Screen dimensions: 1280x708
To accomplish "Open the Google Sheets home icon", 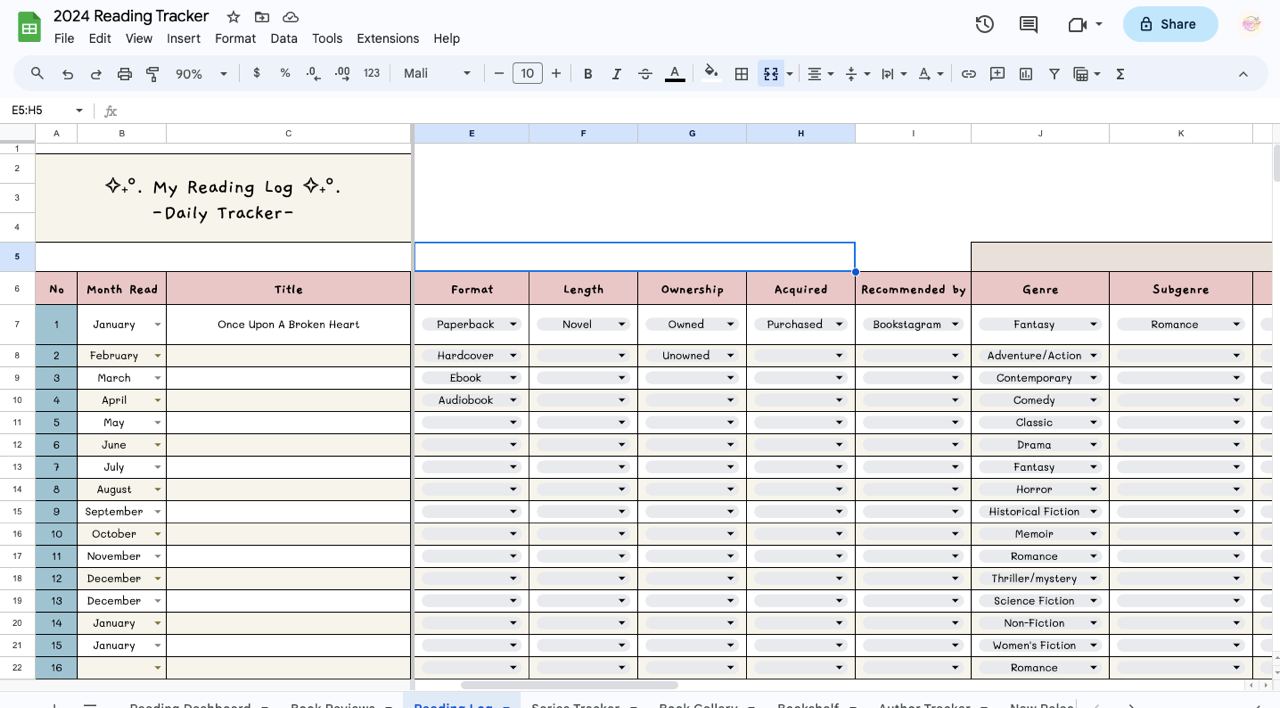I will 29,28.
